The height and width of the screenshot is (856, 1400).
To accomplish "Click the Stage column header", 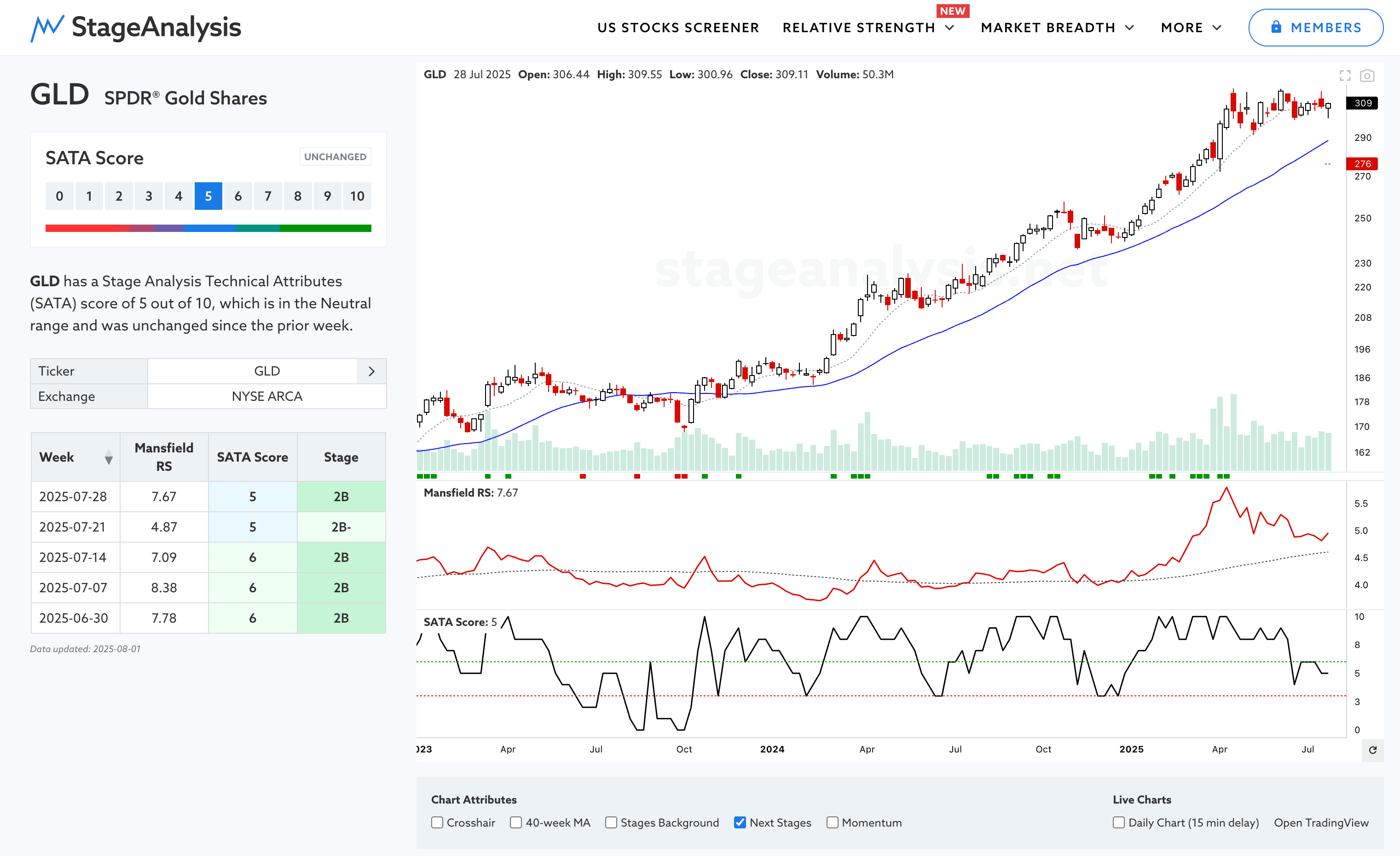I will point(341,457).
